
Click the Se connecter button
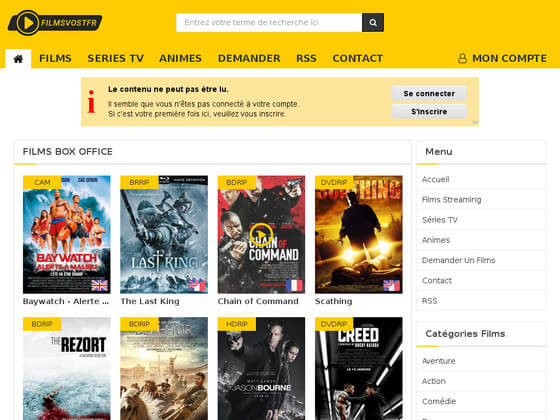(429, 94)
